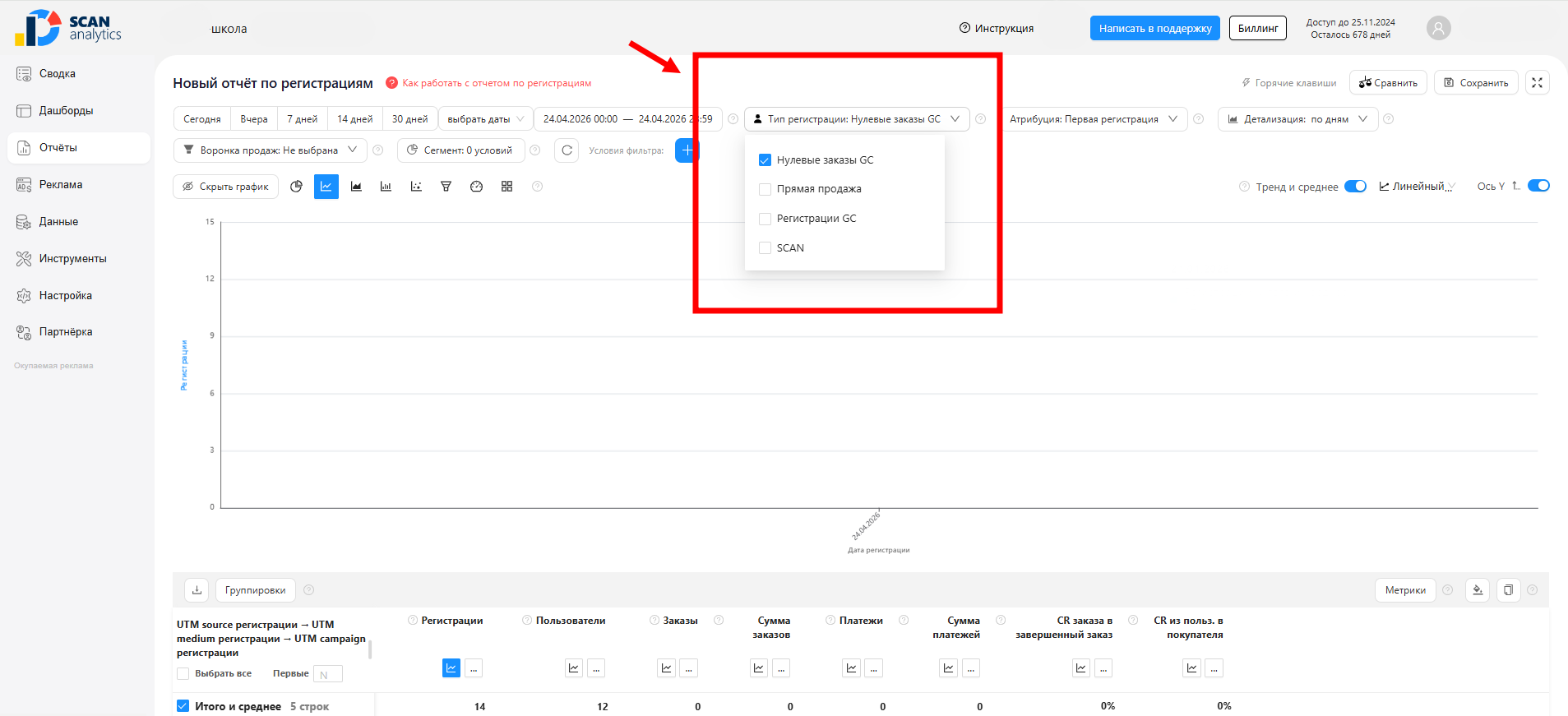
Task: Select the pie chart view icon
Action: pyautogui.click(x=296, y=187)
